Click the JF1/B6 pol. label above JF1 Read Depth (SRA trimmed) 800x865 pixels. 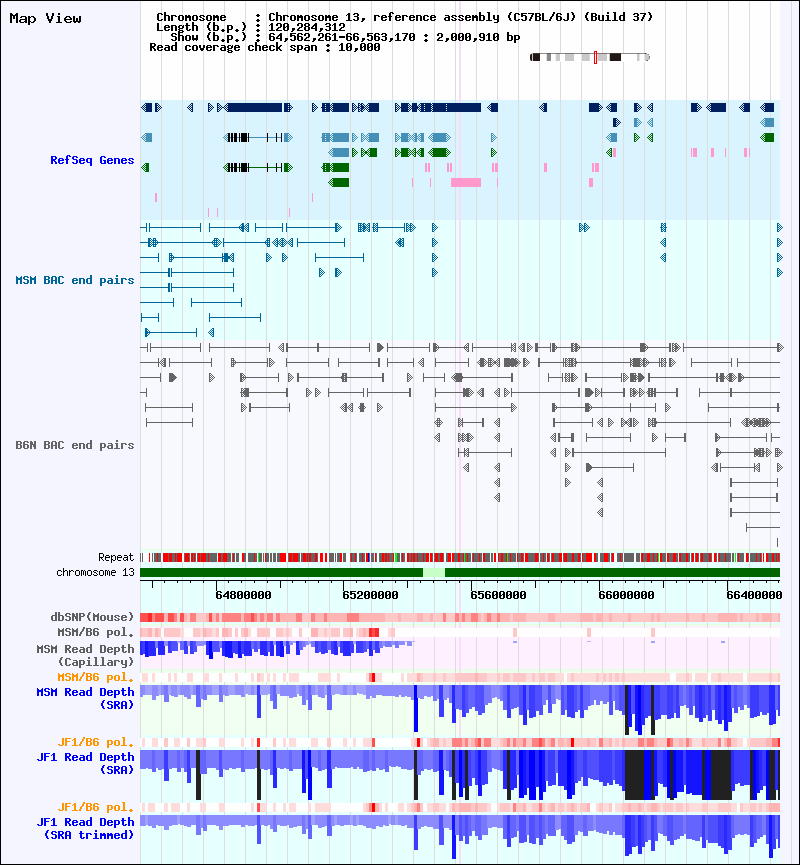point(95,807)
